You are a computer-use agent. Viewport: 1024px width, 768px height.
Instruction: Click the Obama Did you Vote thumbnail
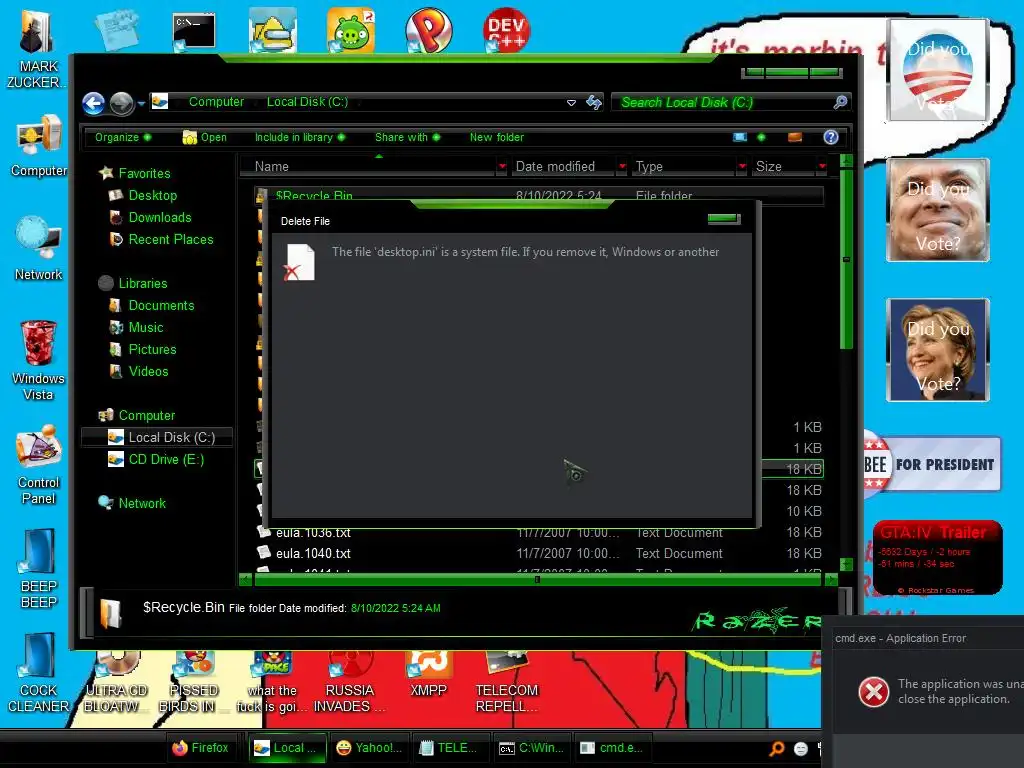[x=937, y=70]
